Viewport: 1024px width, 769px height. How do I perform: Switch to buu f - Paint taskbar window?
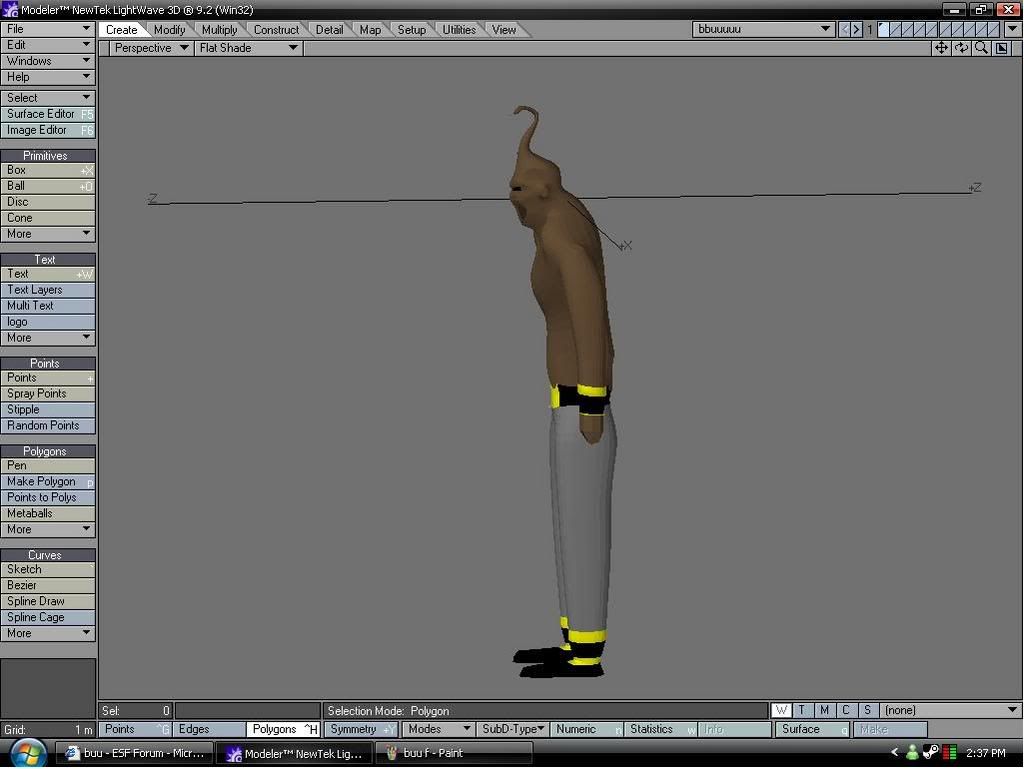tap(454, 753)
